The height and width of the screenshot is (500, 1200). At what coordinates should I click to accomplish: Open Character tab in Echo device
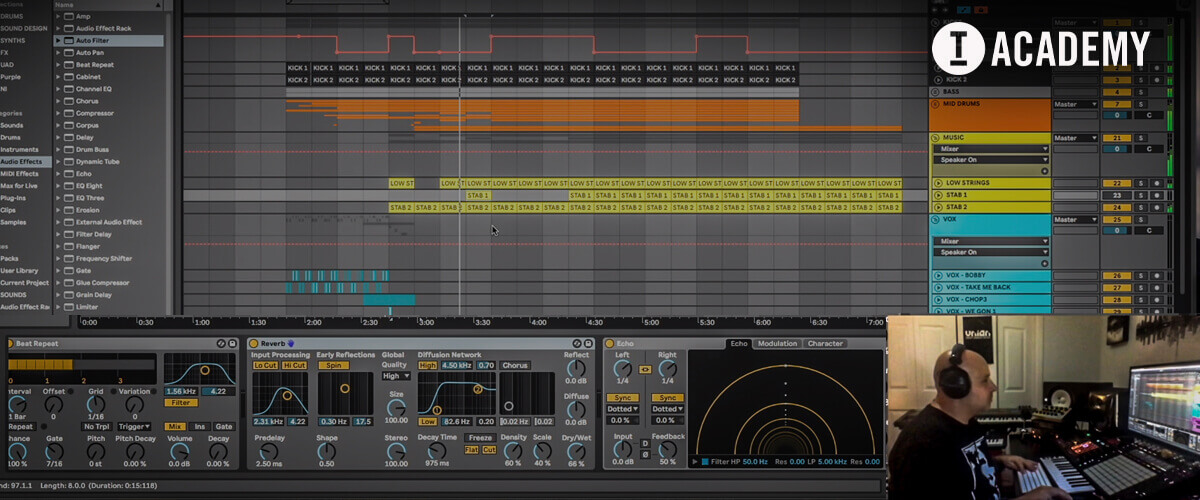point(825,344)
